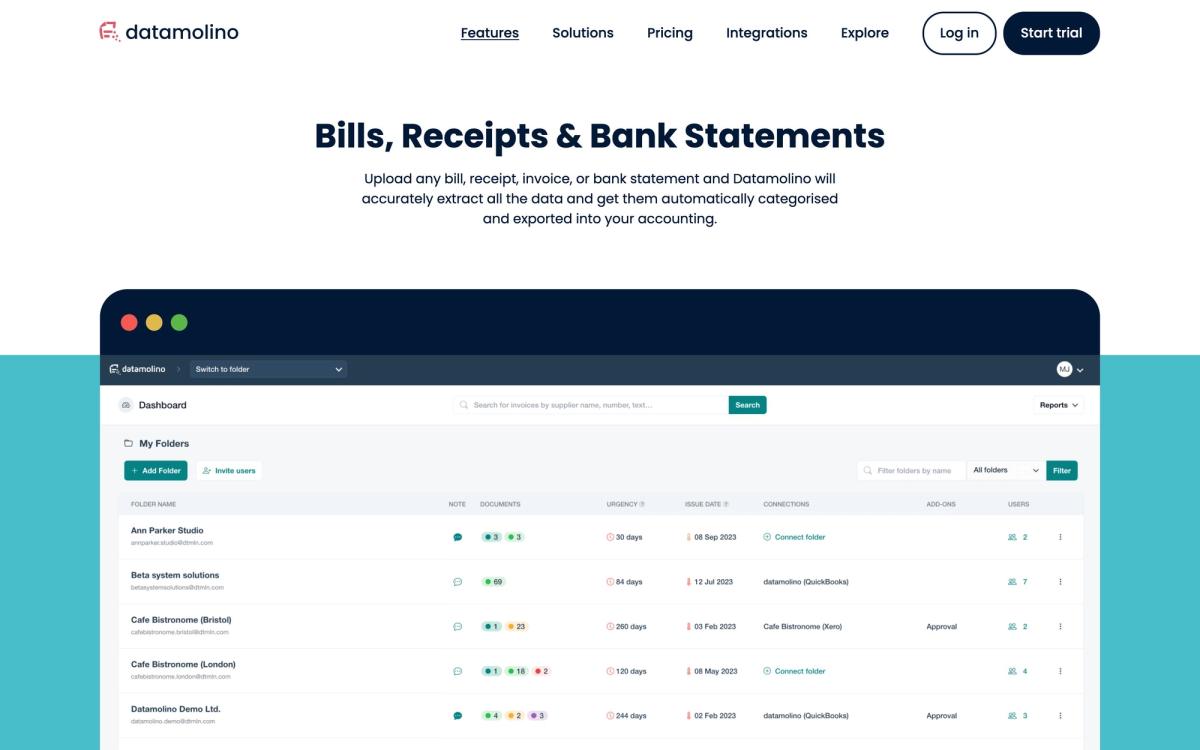Go to the Pricing page
1200x750 pixels.
coord(670,33)
